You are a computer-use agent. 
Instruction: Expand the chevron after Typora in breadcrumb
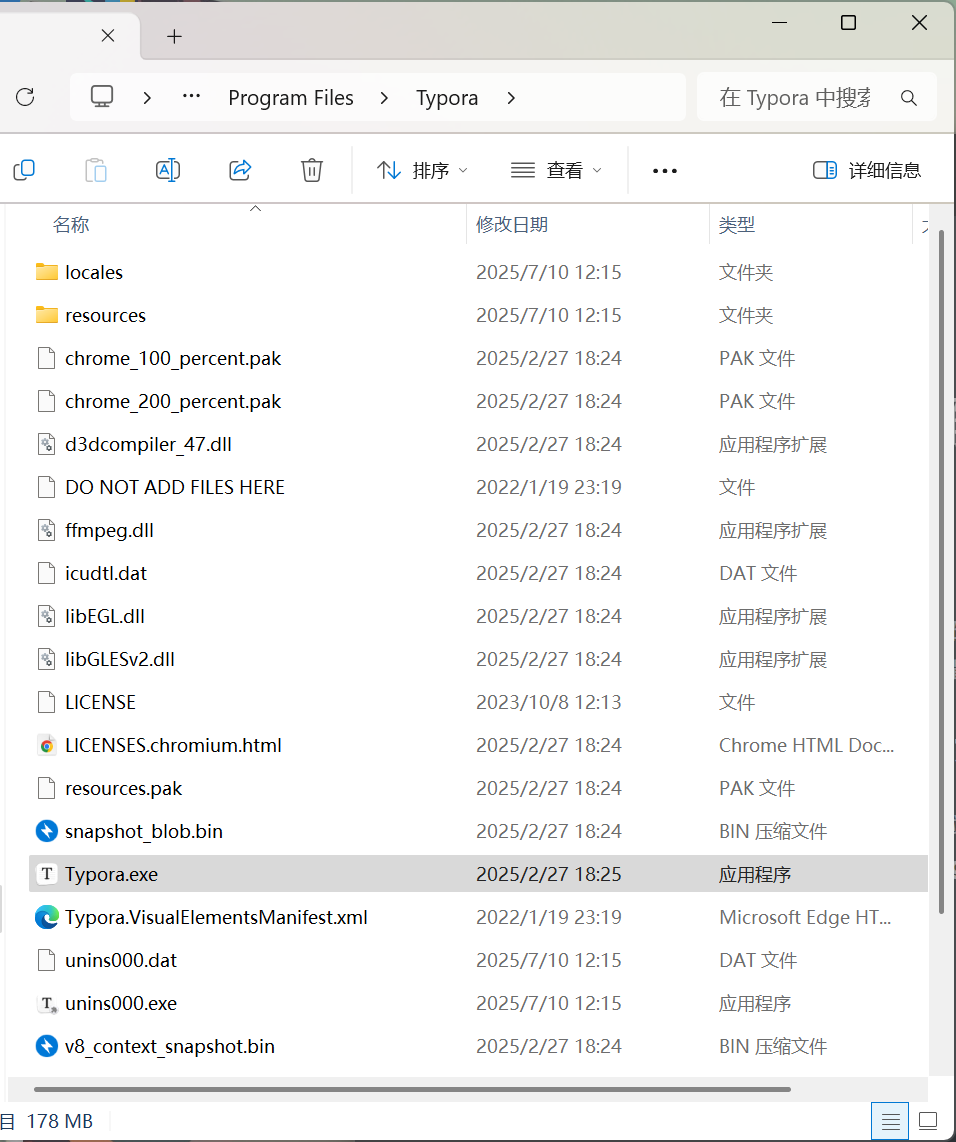(x=512, y=98)
